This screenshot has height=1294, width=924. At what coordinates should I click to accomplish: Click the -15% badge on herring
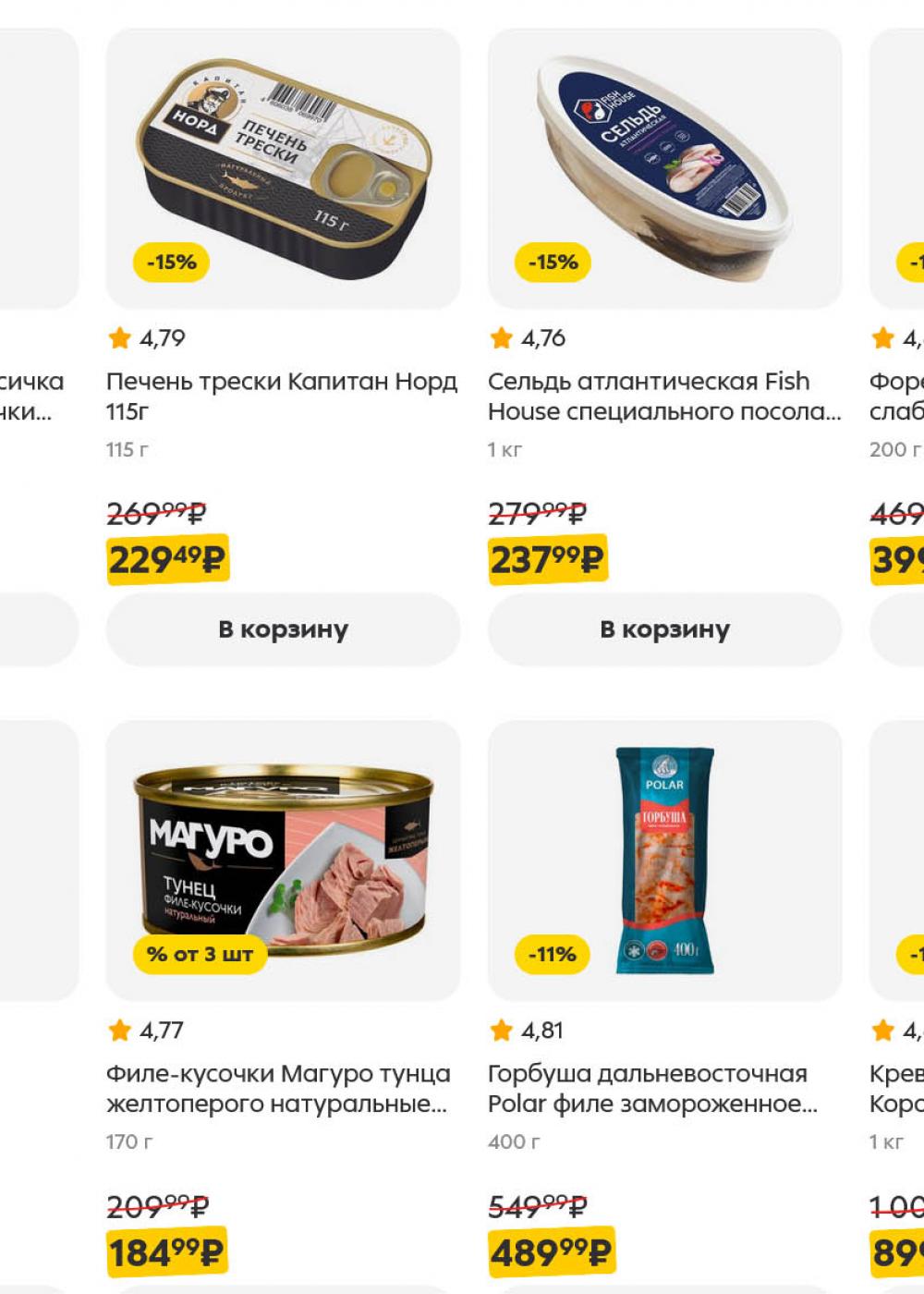pyautogui.click(x=553, y=262)
